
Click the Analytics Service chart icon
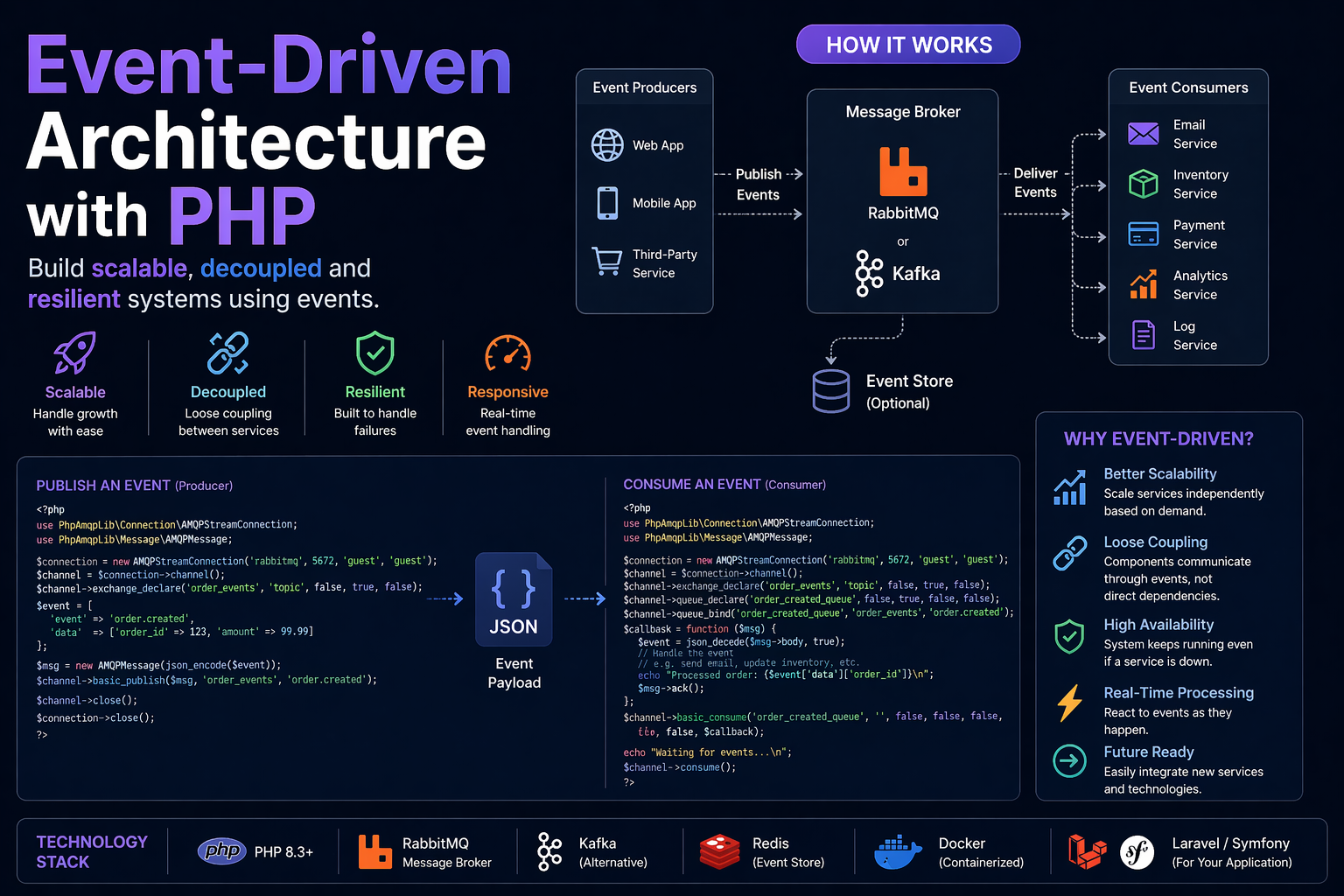[1144, 284]
